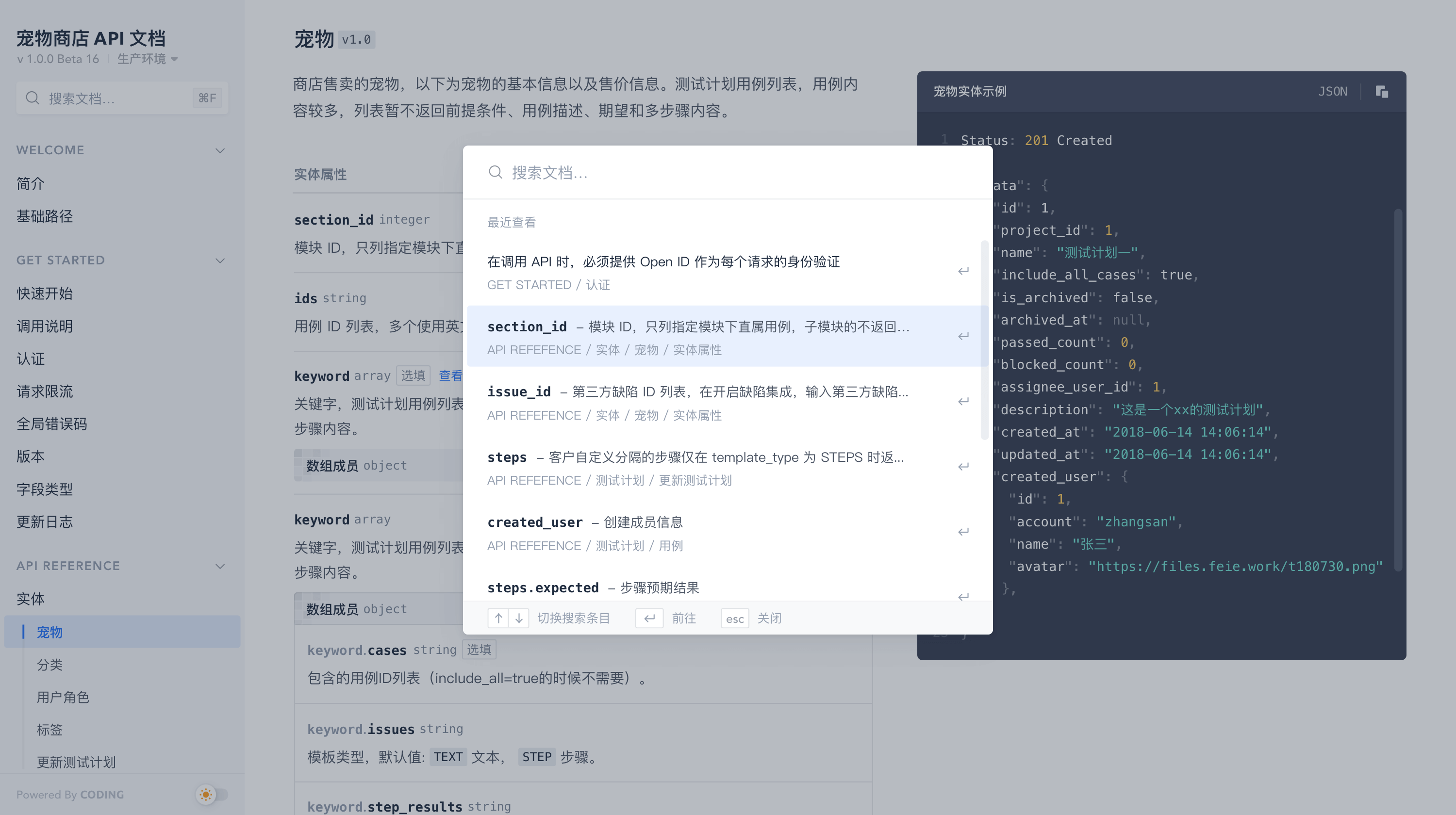
Task: Go to 调用说明 in the sidebar
Action: [45, 326]
